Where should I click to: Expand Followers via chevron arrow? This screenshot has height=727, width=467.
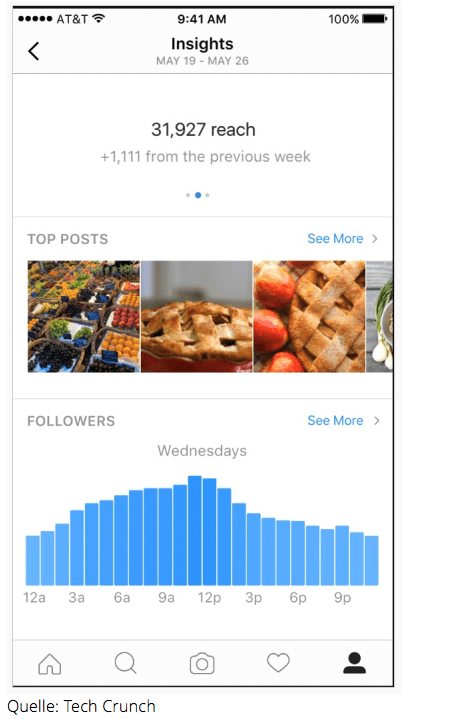point(377,421)
